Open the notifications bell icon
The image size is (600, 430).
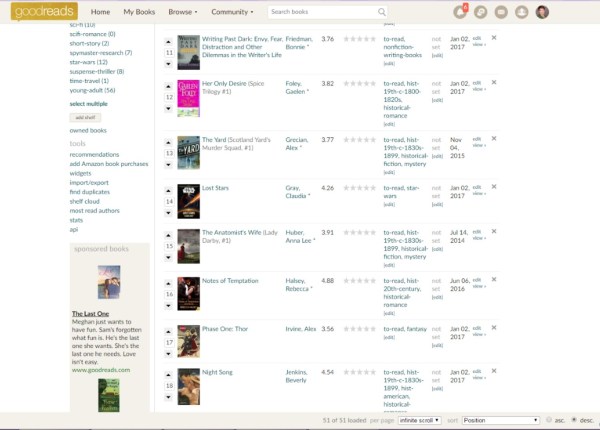click(x=460, y=12)
